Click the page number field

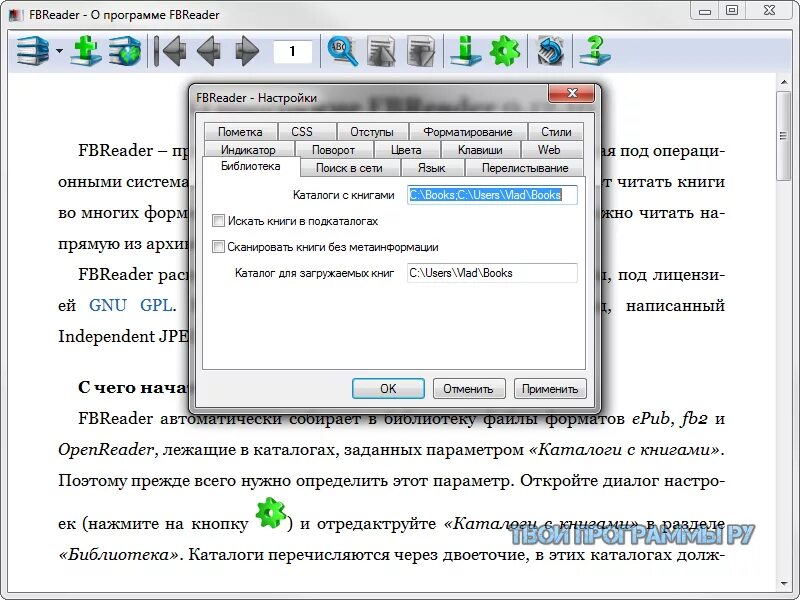pos(292,51)
